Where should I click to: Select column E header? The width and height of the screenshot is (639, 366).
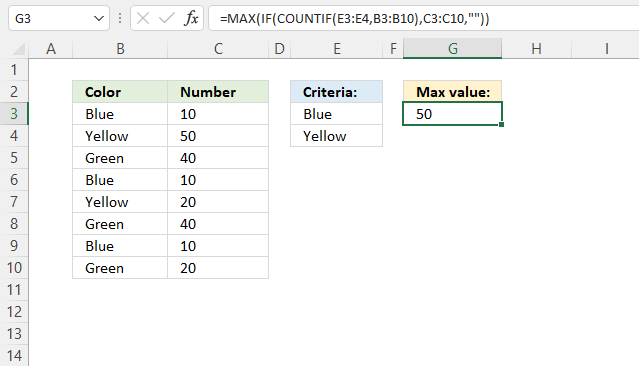(x=337, y=49)
